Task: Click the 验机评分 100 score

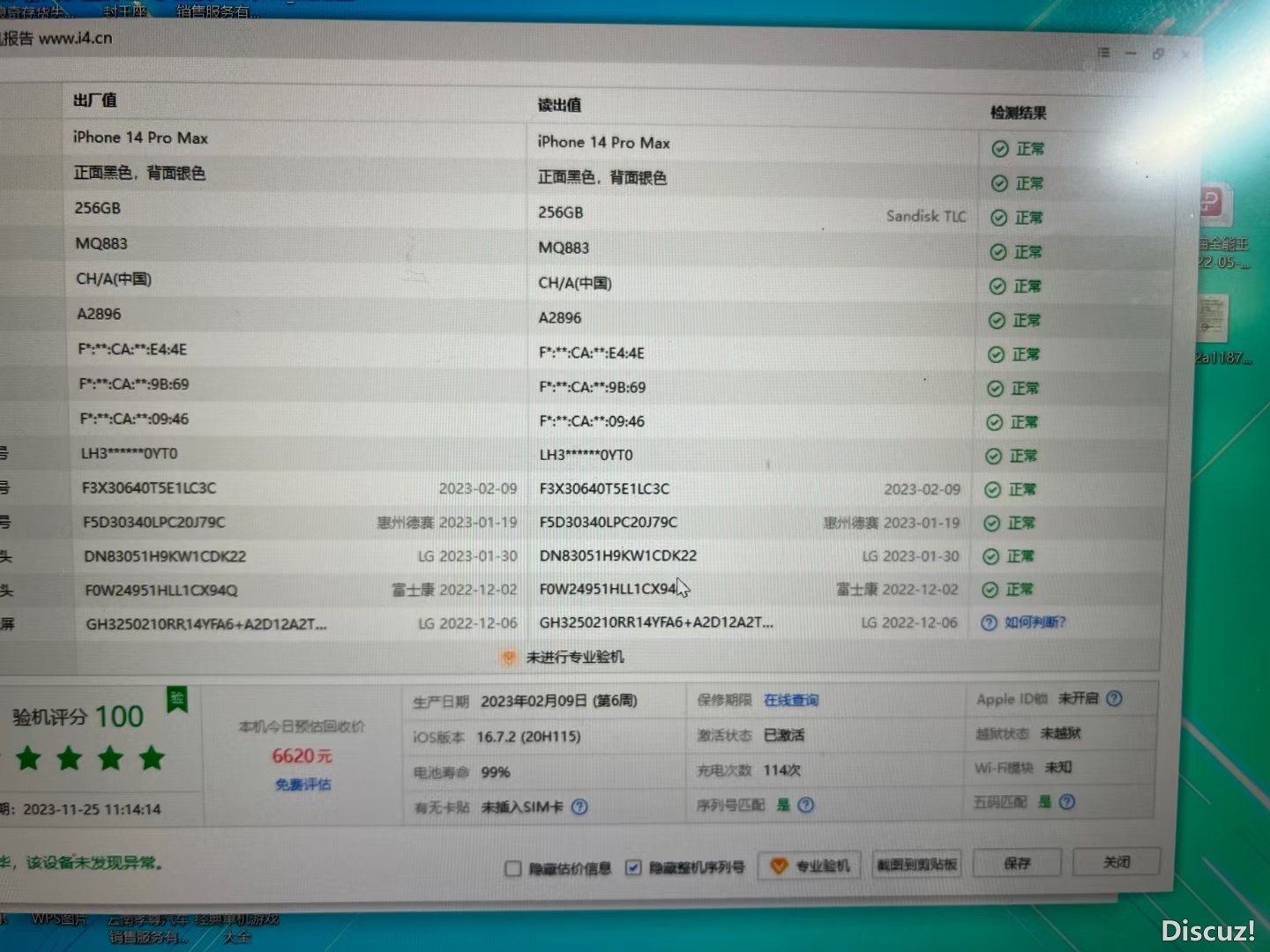Action: pos(78,717)
